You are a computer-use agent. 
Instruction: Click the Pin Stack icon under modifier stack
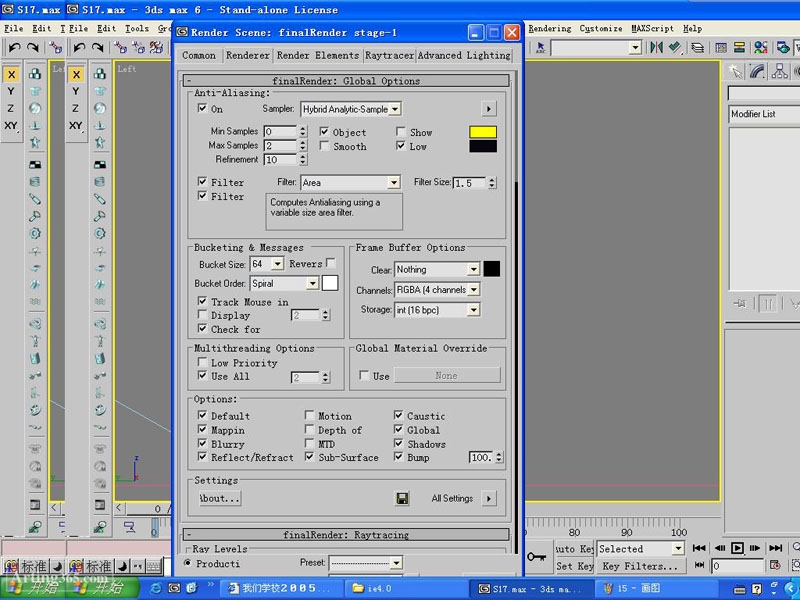[x=740, y=304]
